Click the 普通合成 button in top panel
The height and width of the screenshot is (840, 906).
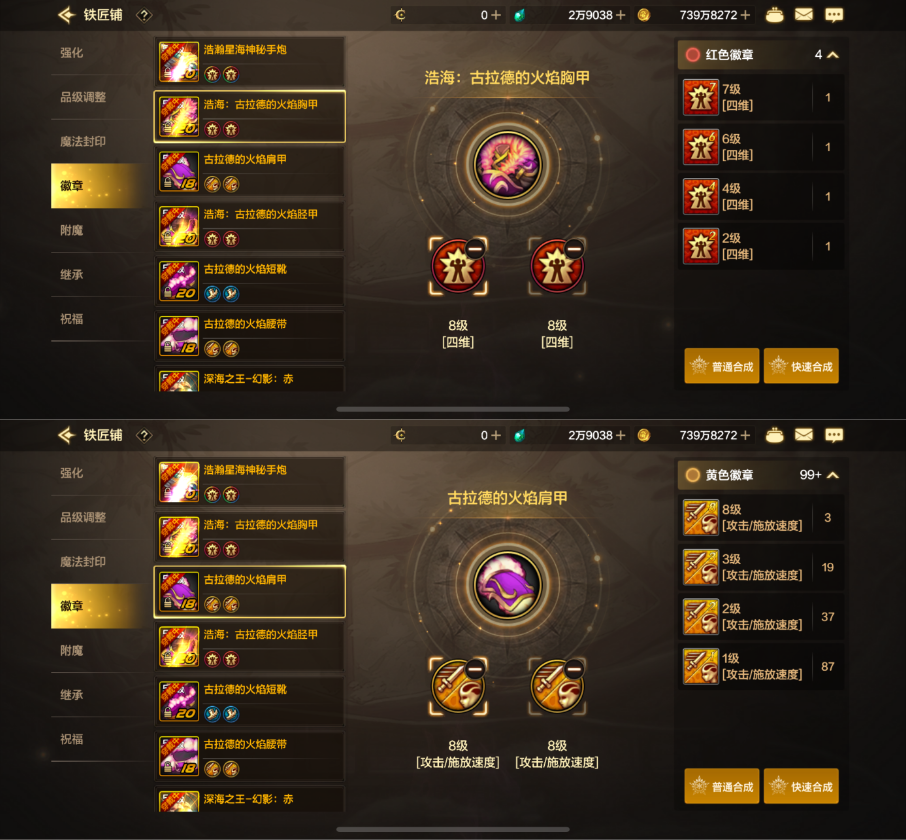pos(722,366)
